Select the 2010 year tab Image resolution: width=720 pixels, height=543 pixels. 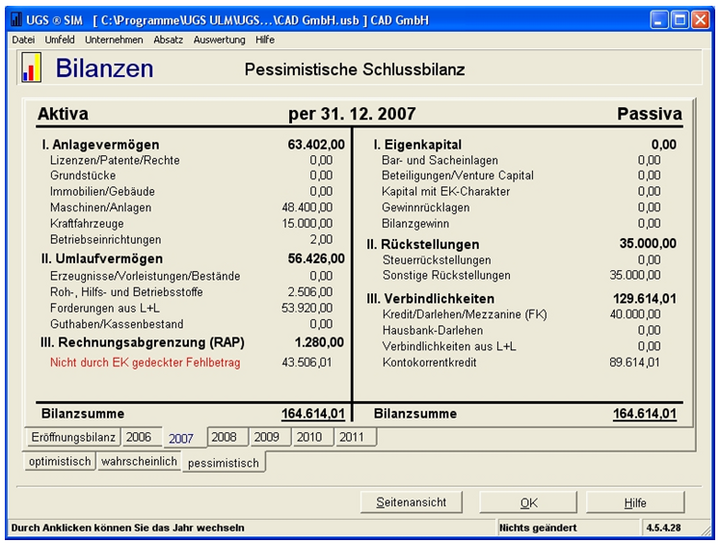[311, 437]
